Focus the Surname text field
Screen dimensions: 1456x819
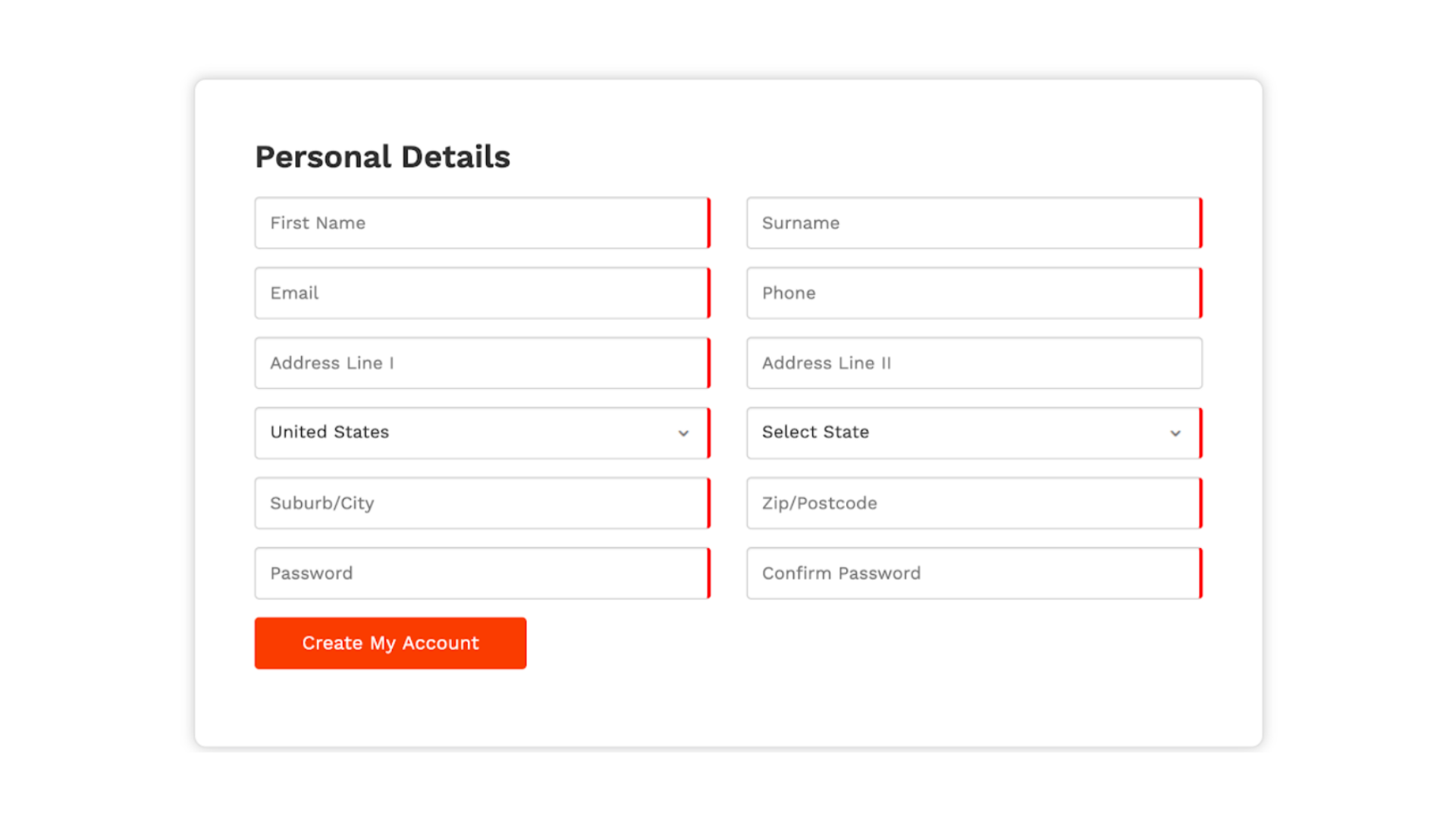click(x=974, y=223)
